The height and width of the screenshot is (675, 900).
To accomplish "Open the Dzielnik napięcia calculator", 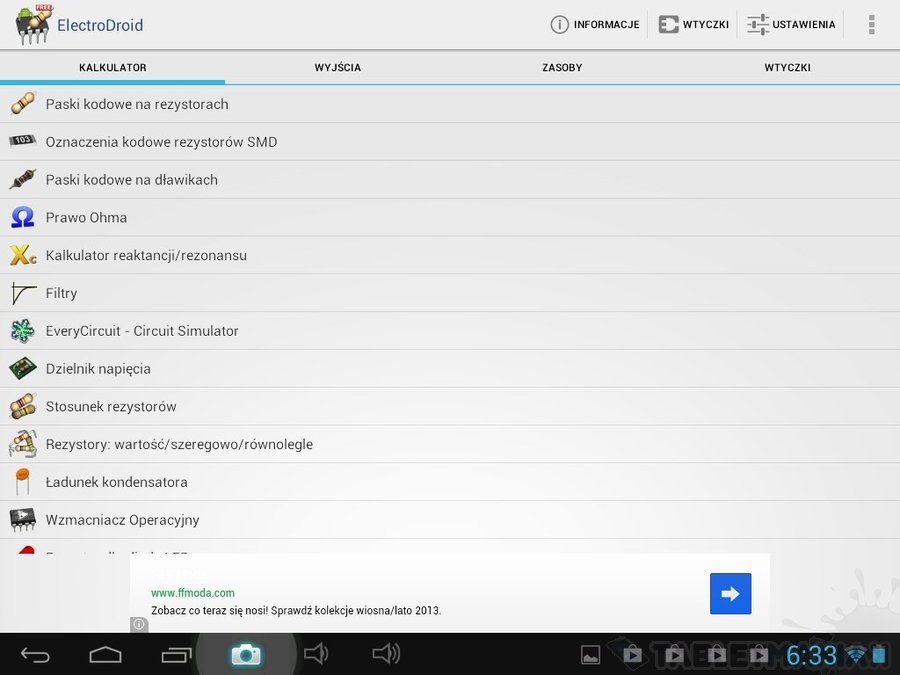I will pyautogui.click(x=98, y=369).
